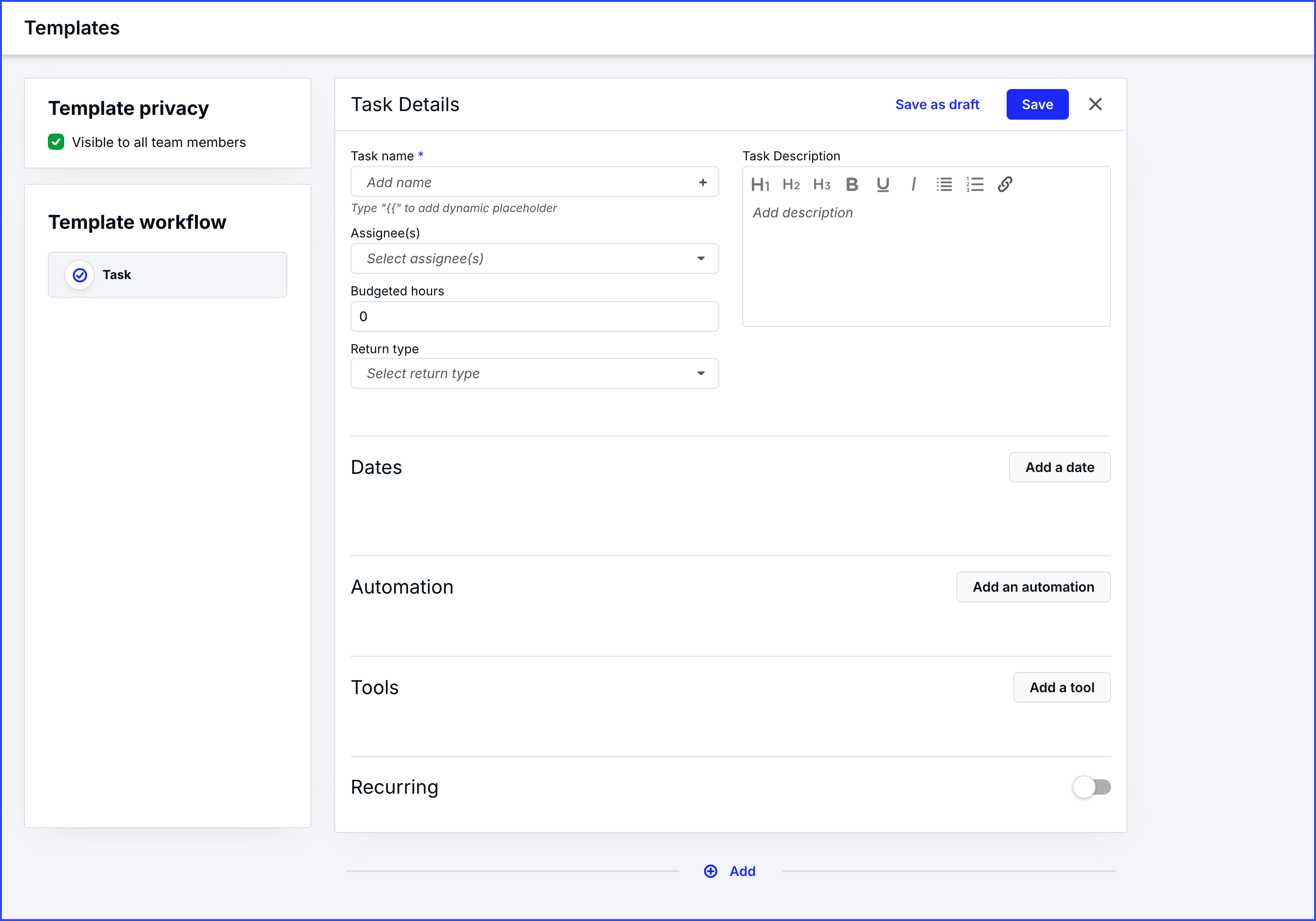Insert a numbered list in description
Screen dimensions: 1316x921
pos(975,184)
